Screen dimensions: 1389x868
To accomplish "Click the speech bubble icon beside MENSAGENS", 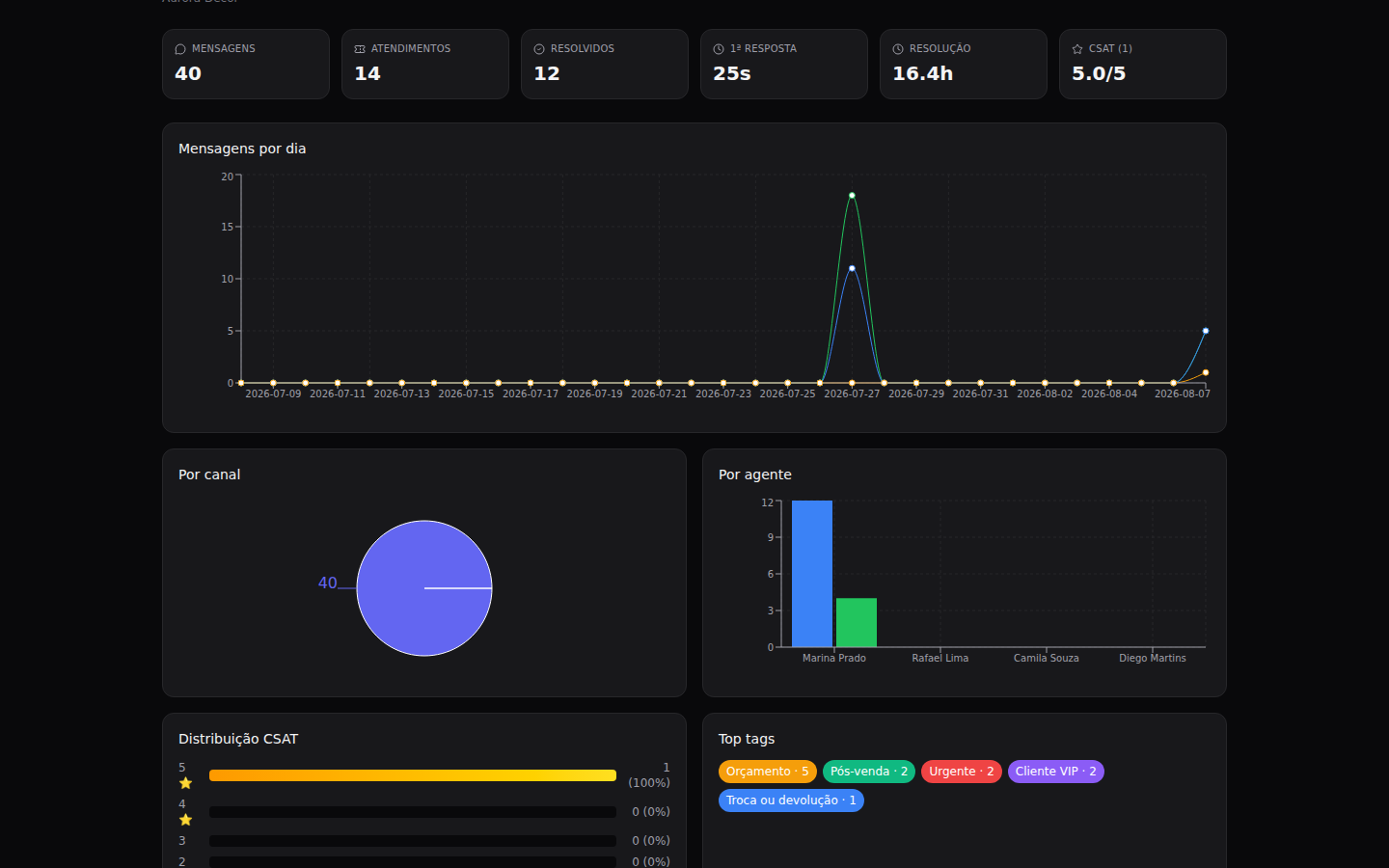I will point(180,49).
